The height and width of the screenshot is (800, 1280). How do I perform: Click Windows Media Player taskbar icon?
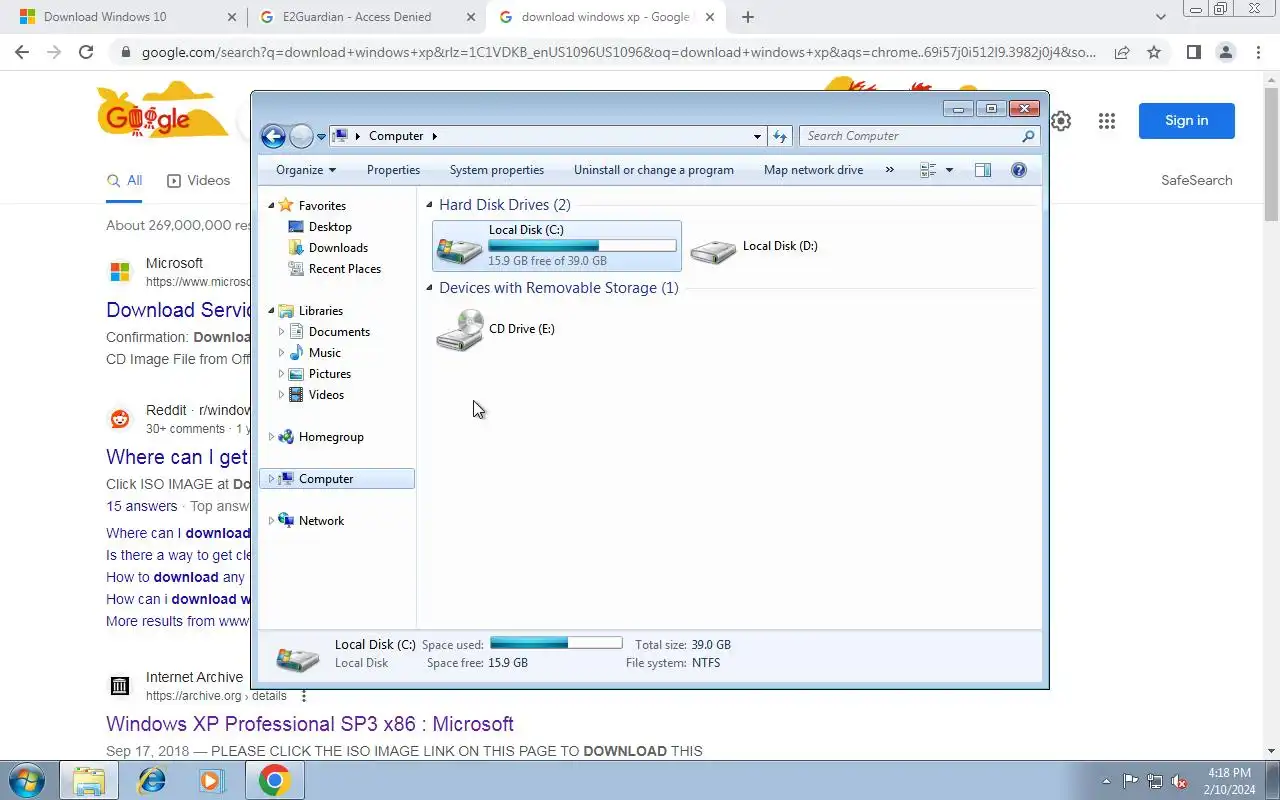212,780
